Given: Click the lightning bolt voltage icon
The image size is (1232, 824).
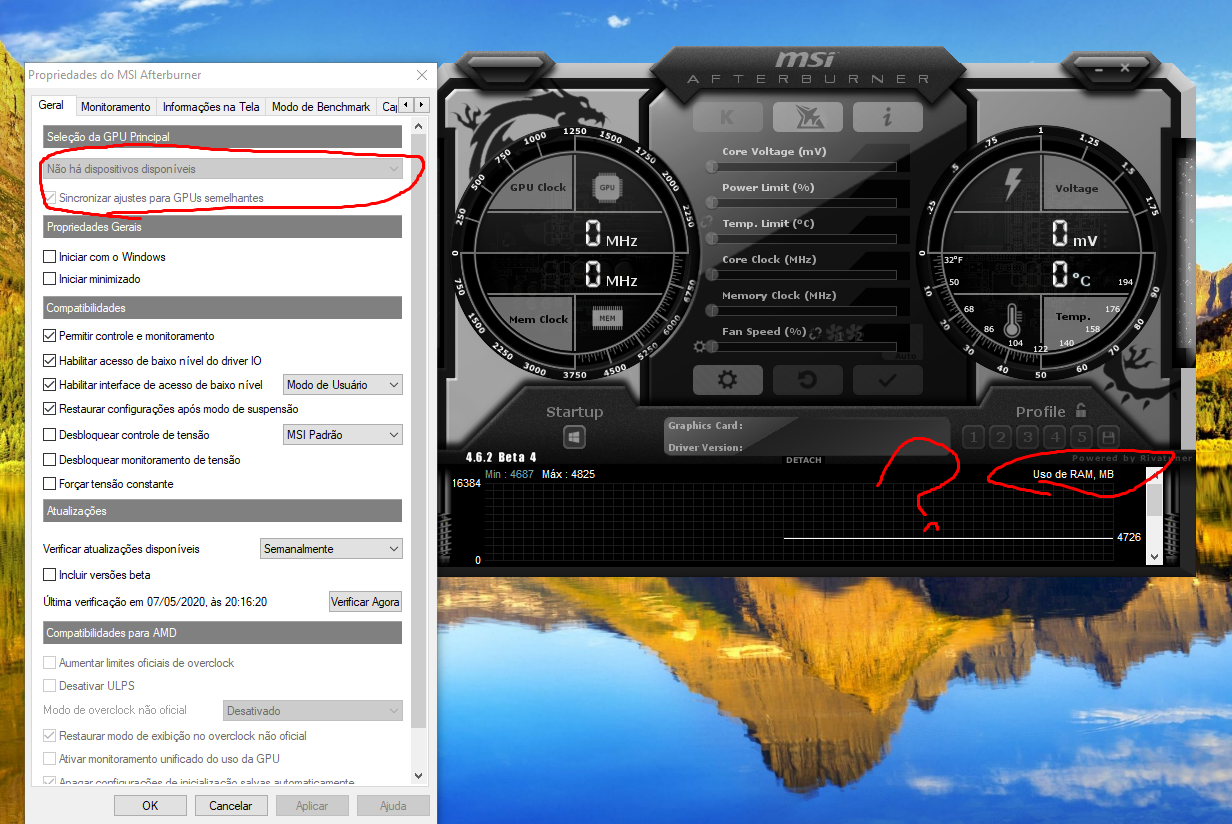Looking at the screenshot, I should click(1013, 183).
